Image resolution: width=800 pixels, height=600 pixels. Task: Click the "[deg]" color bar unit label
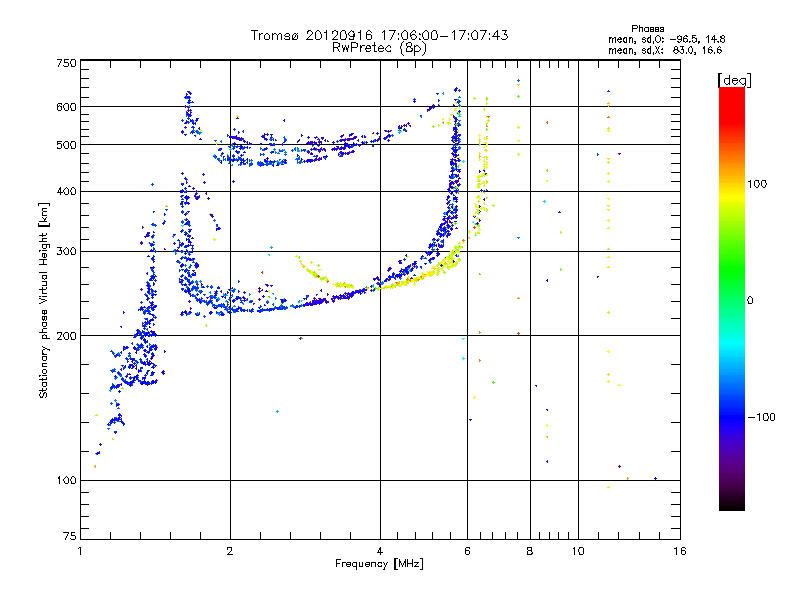pos(734,80)
